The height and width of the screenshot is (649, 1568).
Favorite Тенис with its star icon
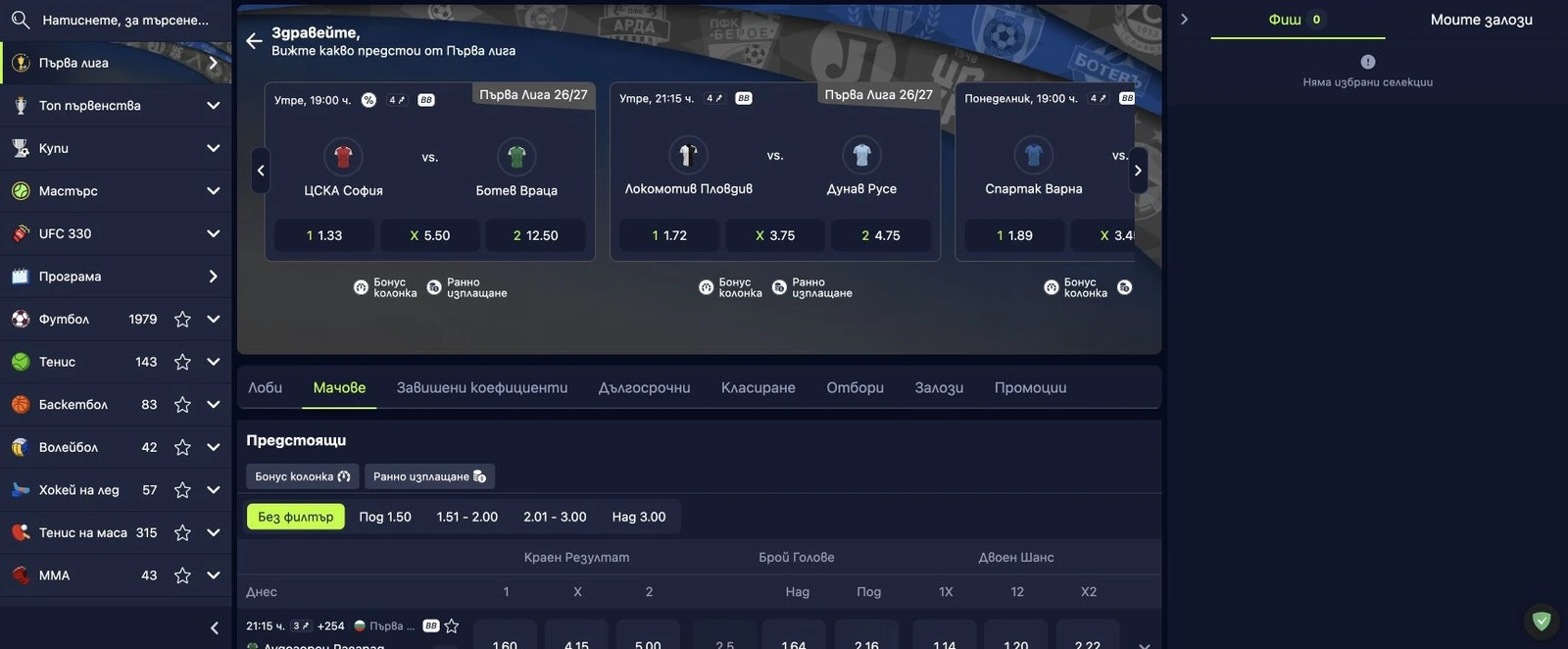pyautogui.click(x=182, y=362)
